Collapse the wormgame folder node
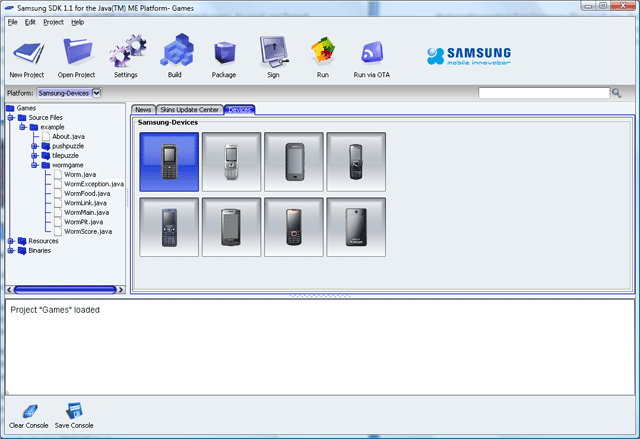 [34, 165]
